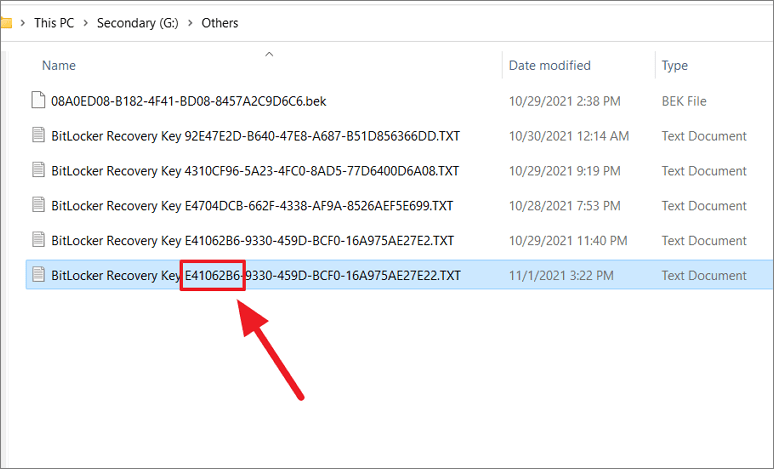774x469 pixels.
Task: Select the file name ending in 16A975AE27E2.TXT
Action: (253, 240)
